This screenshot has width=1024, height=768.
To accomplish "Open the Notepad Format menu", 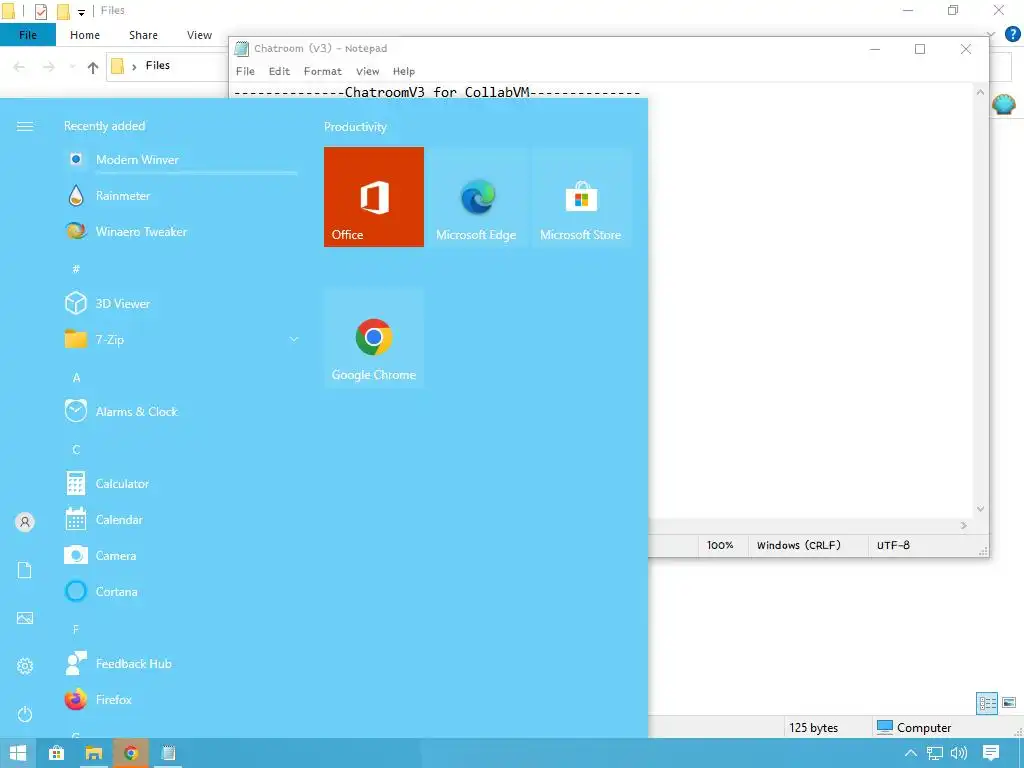I will [x=323, y=71].
